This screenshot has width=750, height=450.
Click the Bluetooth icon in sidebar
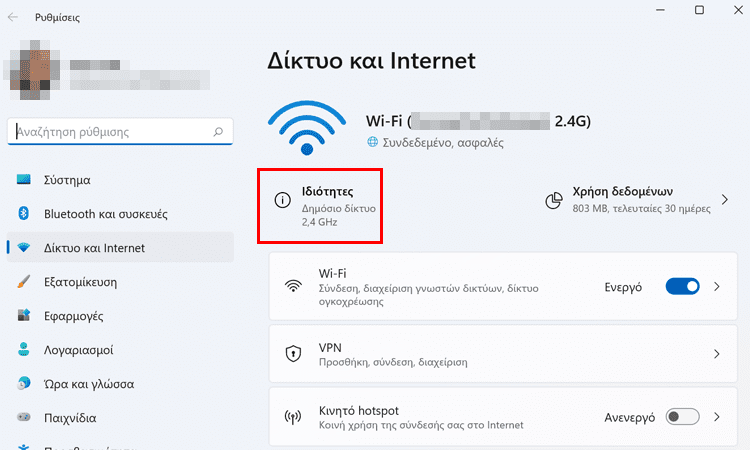(23, 213)
